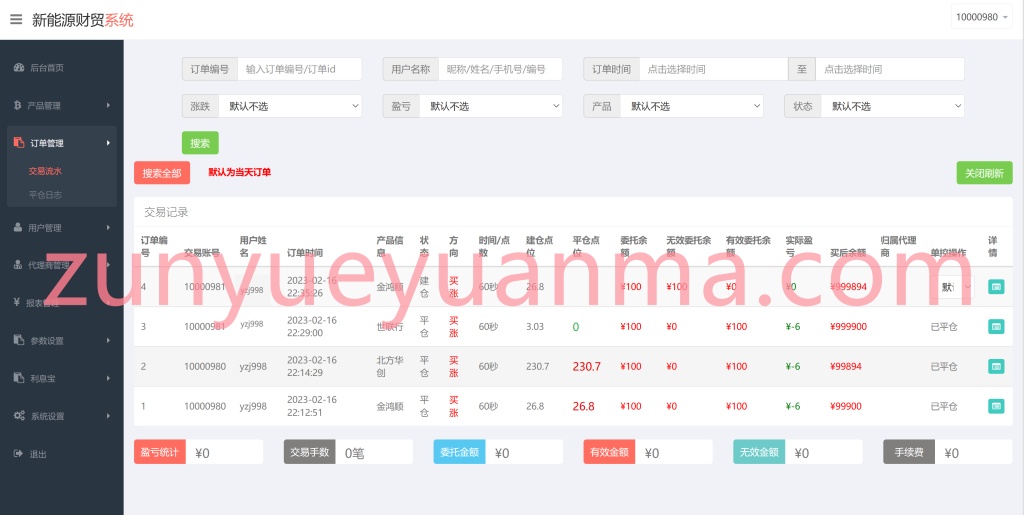The width and height of the screenshot is (1024, 515).
Task: Click the 默认为当天订单 red notice
Action: pos(240,172)
